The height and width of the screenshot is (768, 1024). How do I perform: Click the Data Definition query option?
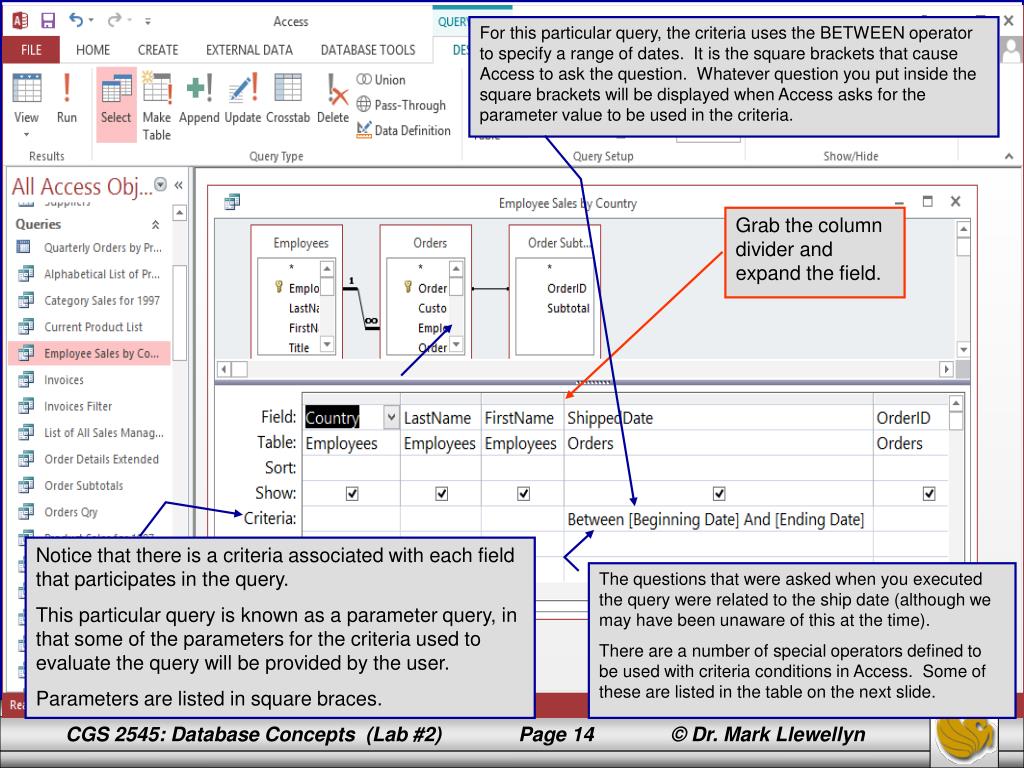[x=404, y=130]
